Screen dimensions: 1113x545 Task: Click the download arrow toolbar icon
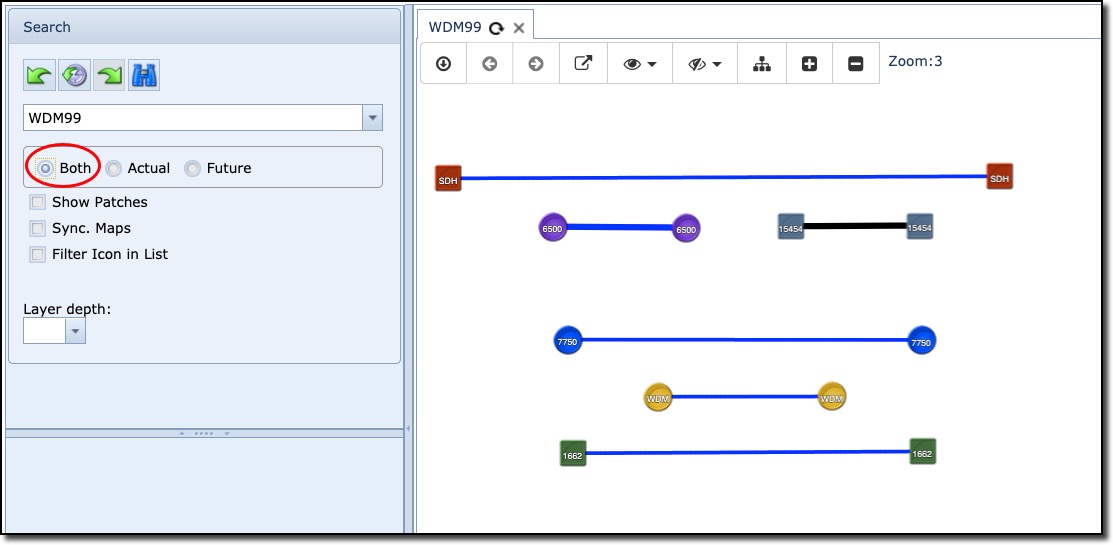[444, 63]
